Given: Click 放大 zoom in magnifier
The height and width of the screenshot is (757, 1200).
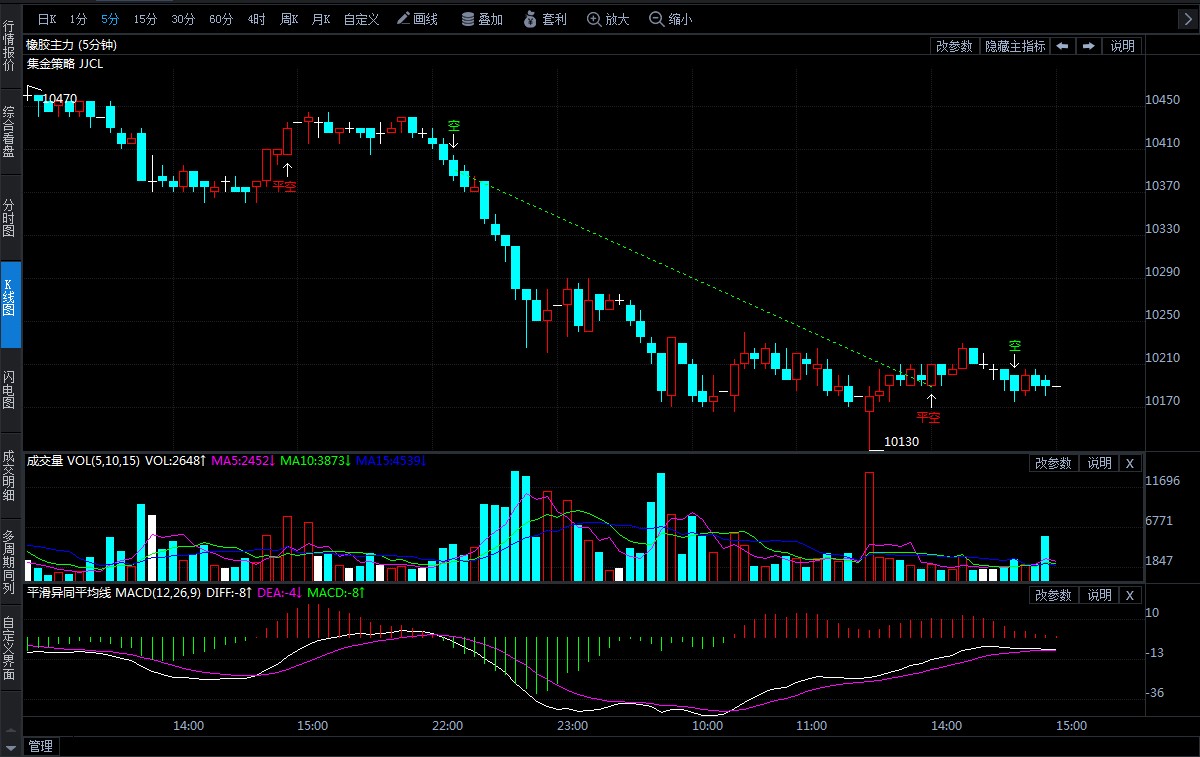Looking at the screenshot, I should point(608,19).
